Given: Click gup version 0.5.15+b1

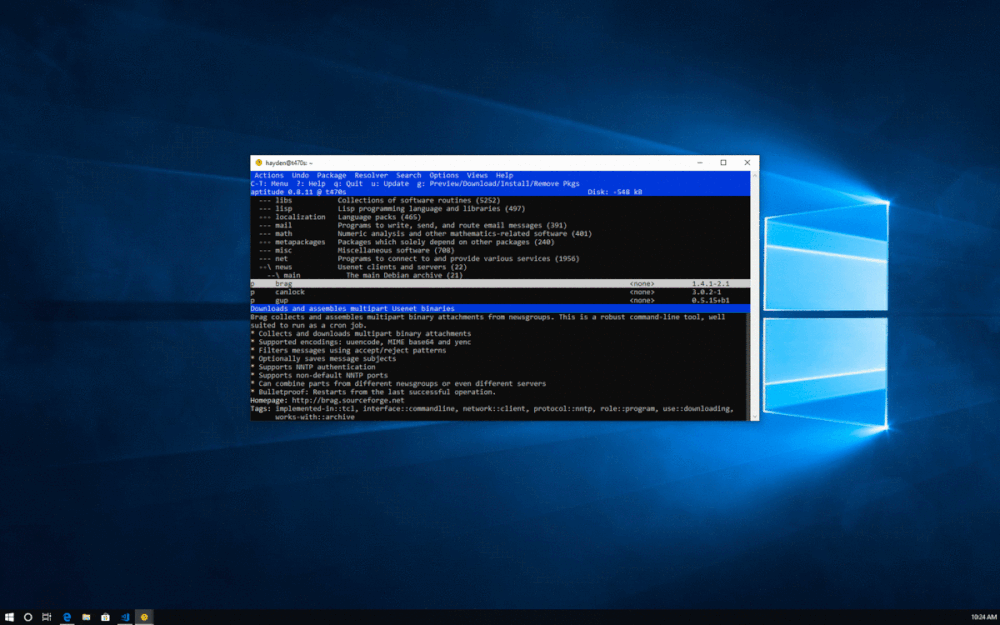Looking at the screenshot, I should (710, 300).
